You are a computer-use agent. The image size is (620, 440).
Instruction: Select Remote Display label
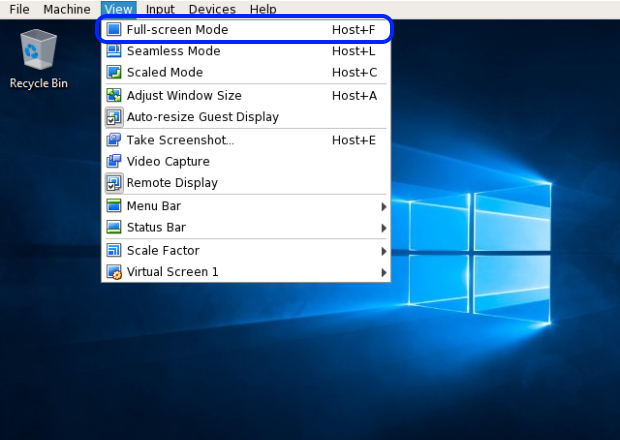point(172,183)
